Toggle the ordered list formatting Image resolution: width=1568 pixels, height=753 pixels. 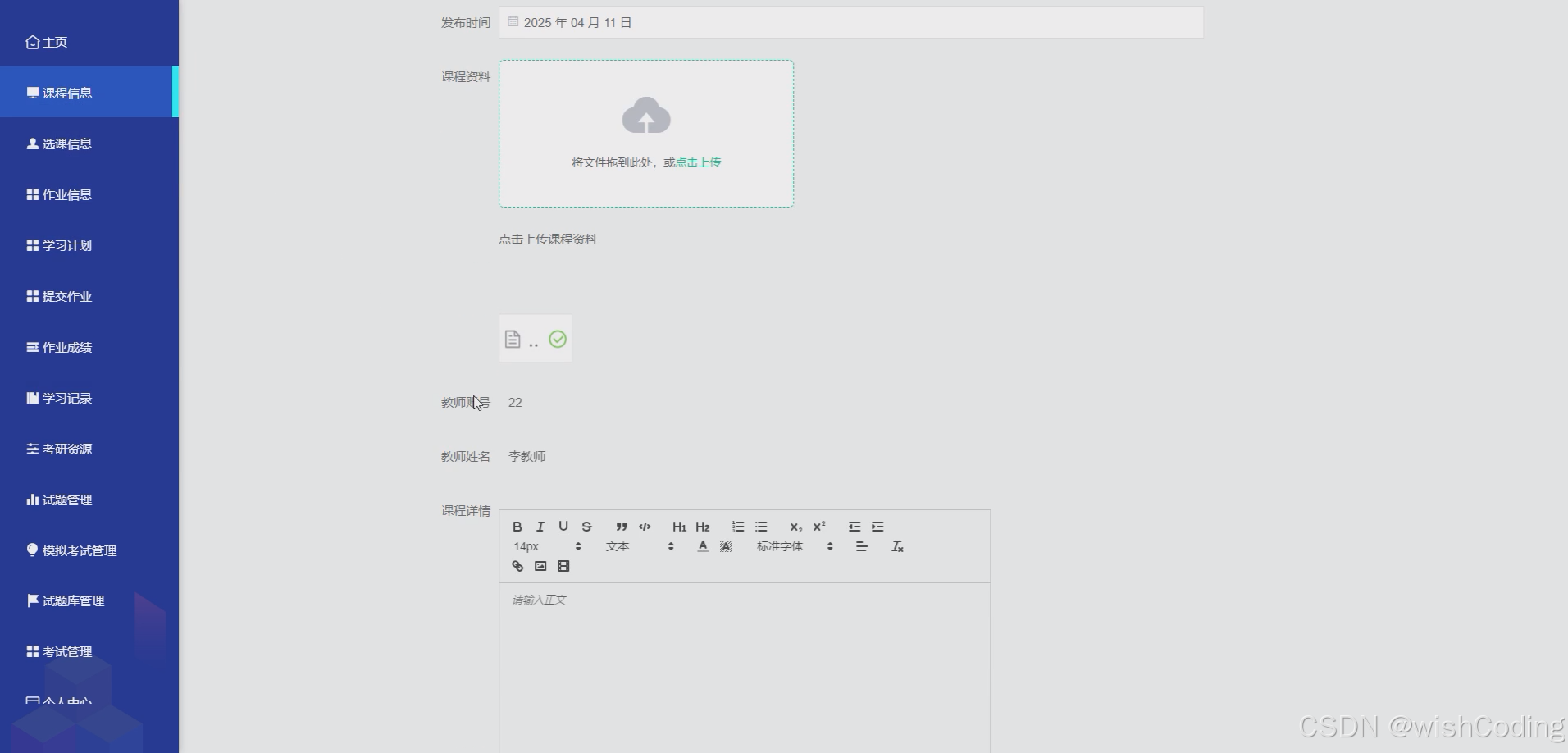point(738,526)
